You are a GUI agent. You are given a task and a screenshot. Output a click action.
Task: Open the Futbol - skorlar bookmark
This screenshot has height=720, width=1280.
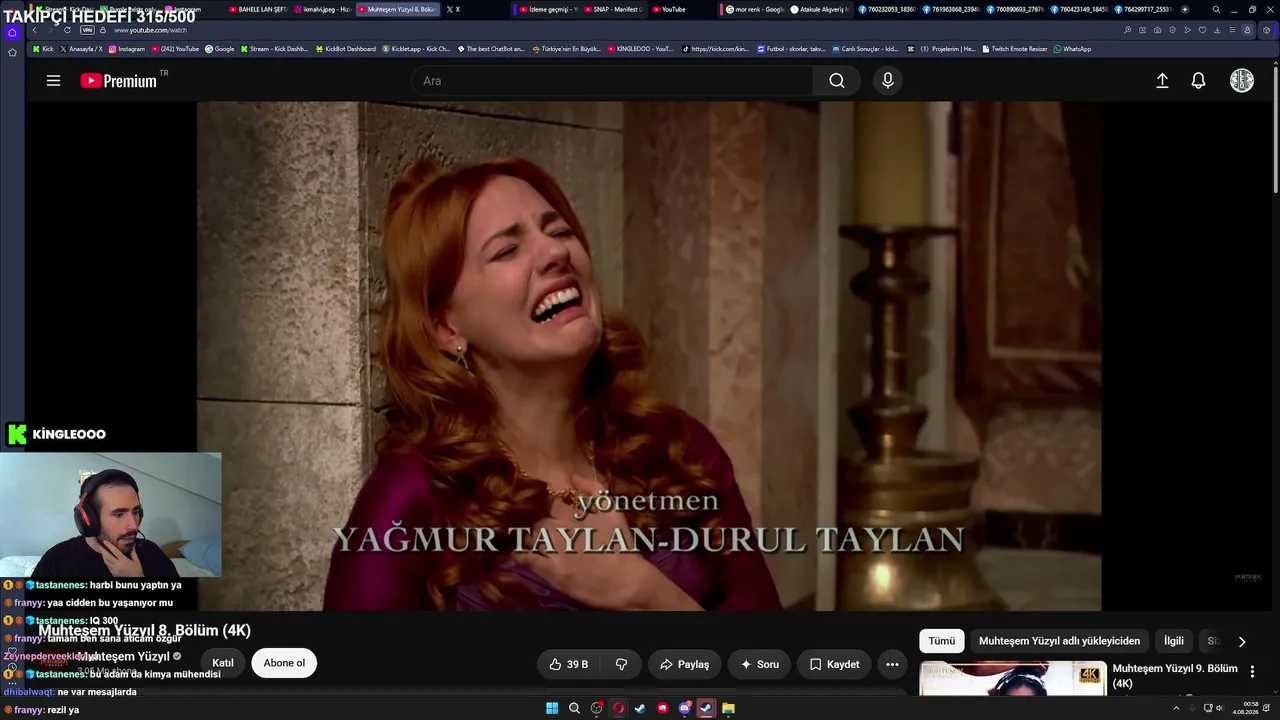[x=791, y=49]
